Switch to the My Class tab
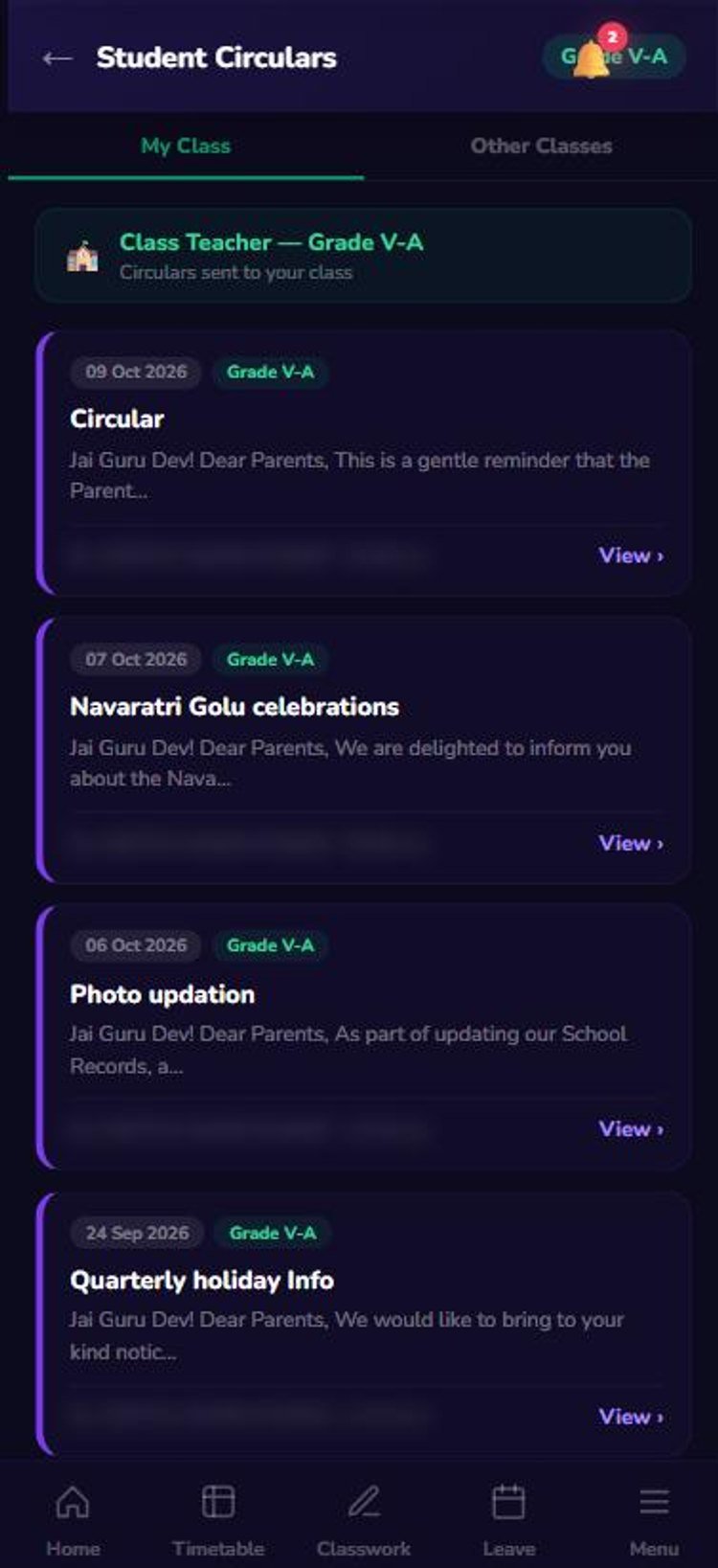This screenshot has height=1568, width=718. click(186, 146)
